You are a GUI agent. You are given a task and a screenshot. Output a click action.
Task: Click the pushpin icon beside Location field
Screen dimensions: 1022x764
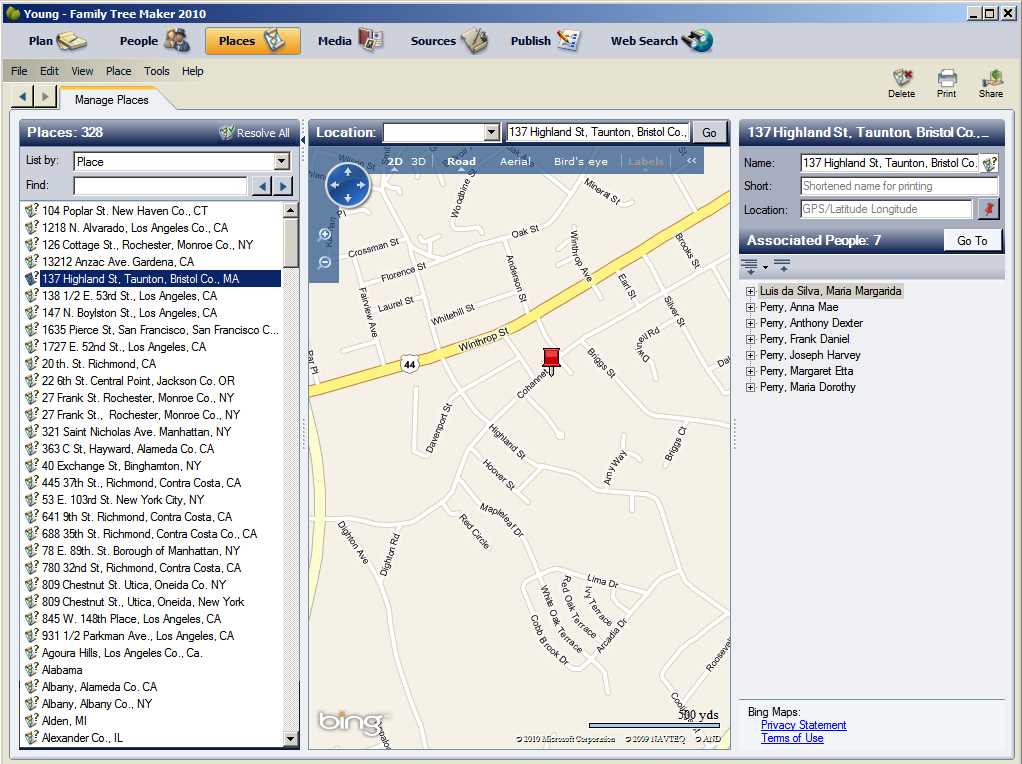(988, 209)
